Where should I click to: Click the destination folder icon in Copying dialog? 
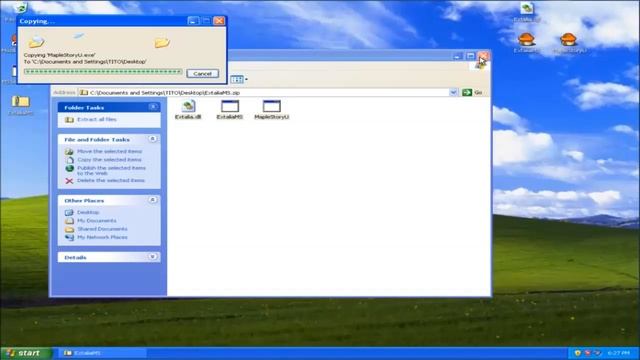click(162, 42)
